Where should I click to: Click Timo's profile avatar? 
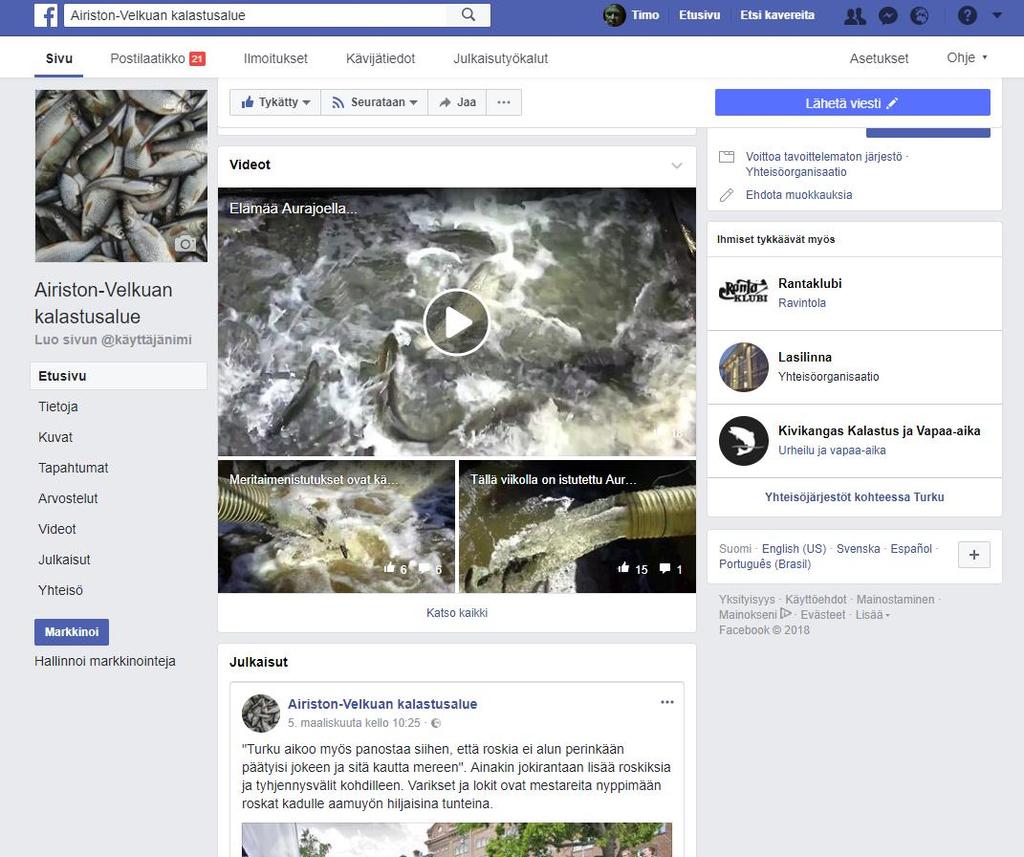point(614,15)
